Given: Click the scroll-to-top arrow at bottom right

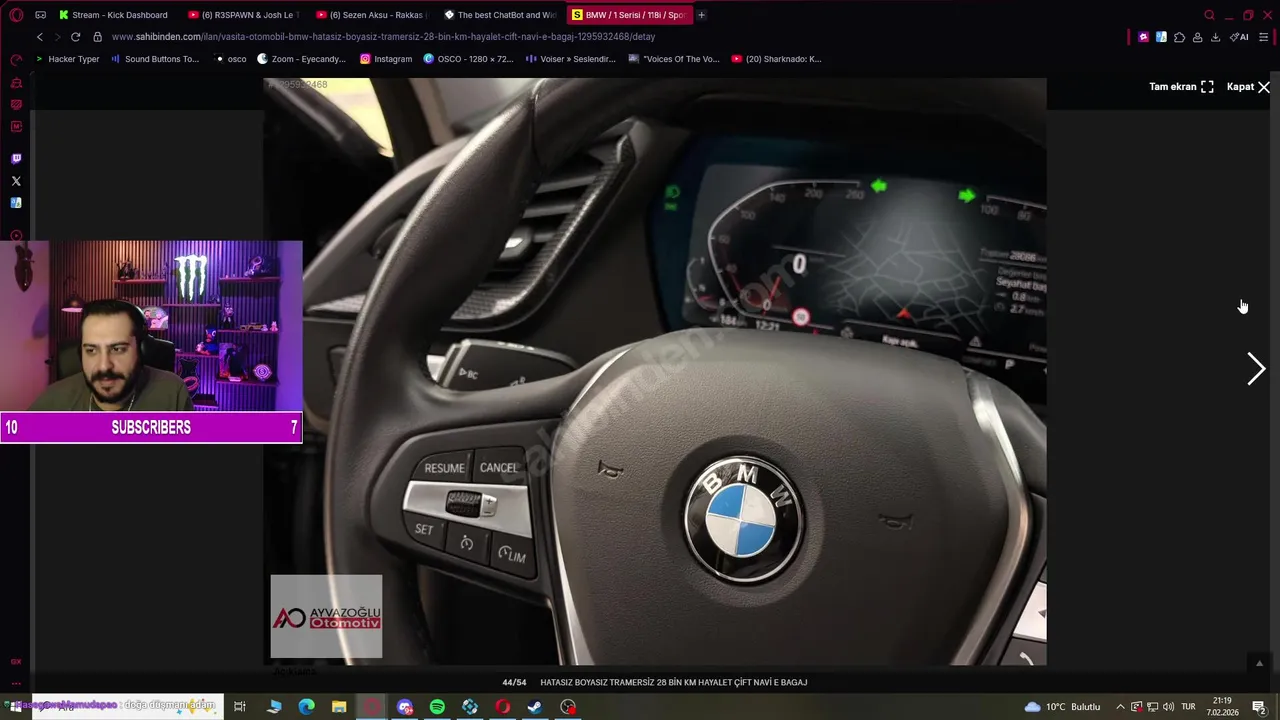Looking at the screenshot, I should [x=1259, y=663].
